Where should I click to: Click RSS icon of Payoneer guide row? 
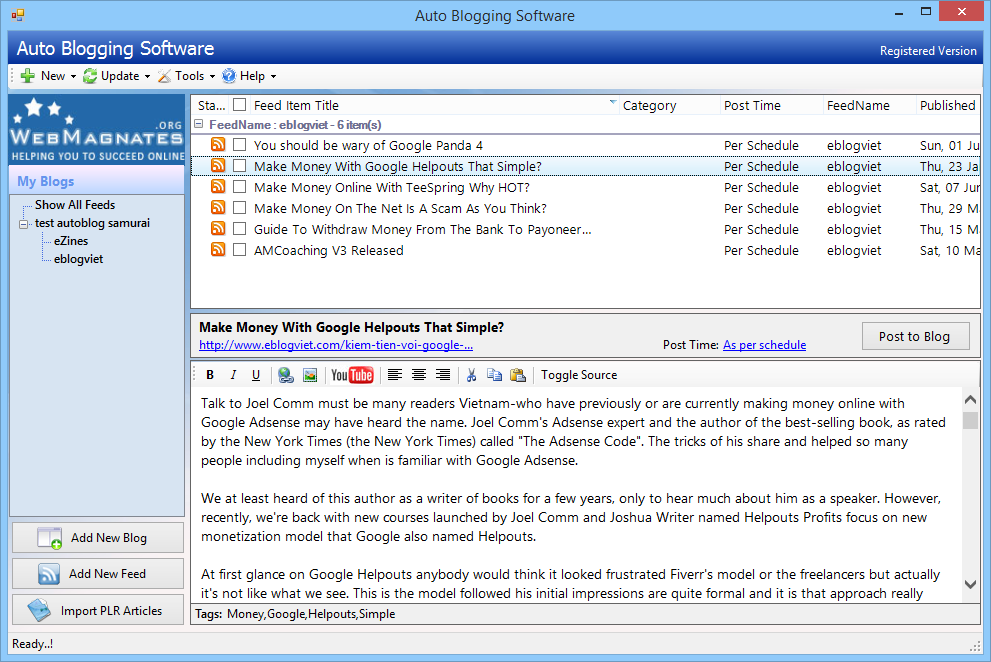217,228
